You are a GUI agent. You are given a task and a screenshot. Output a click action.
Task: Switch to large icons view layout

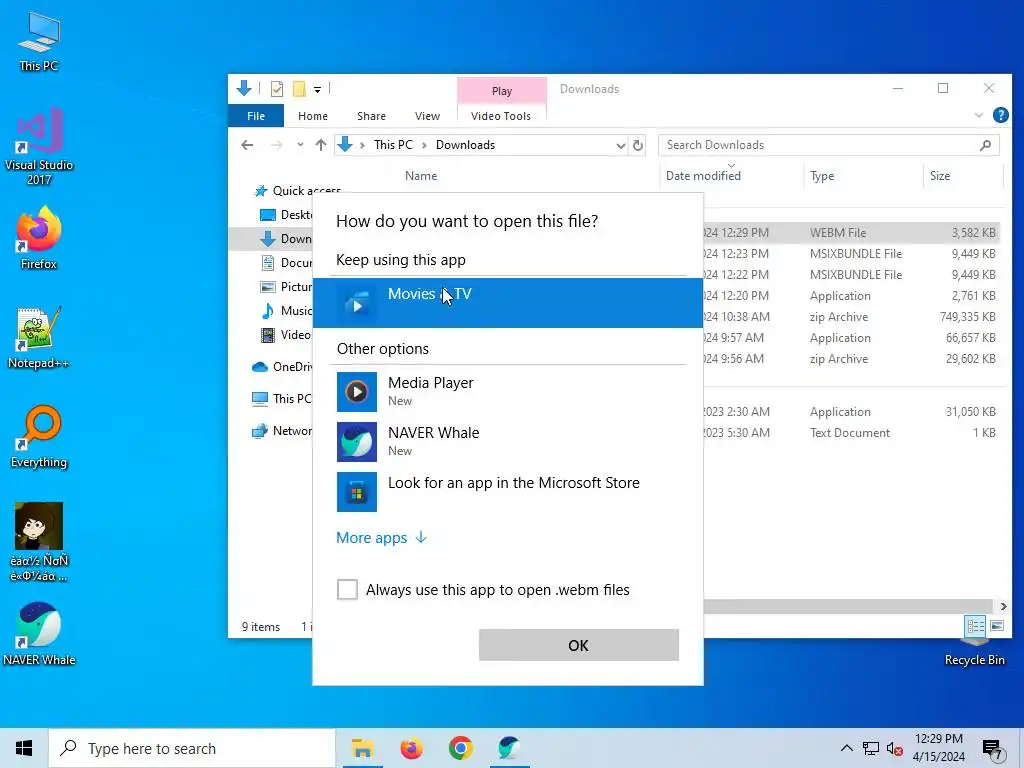click(997, 626)
